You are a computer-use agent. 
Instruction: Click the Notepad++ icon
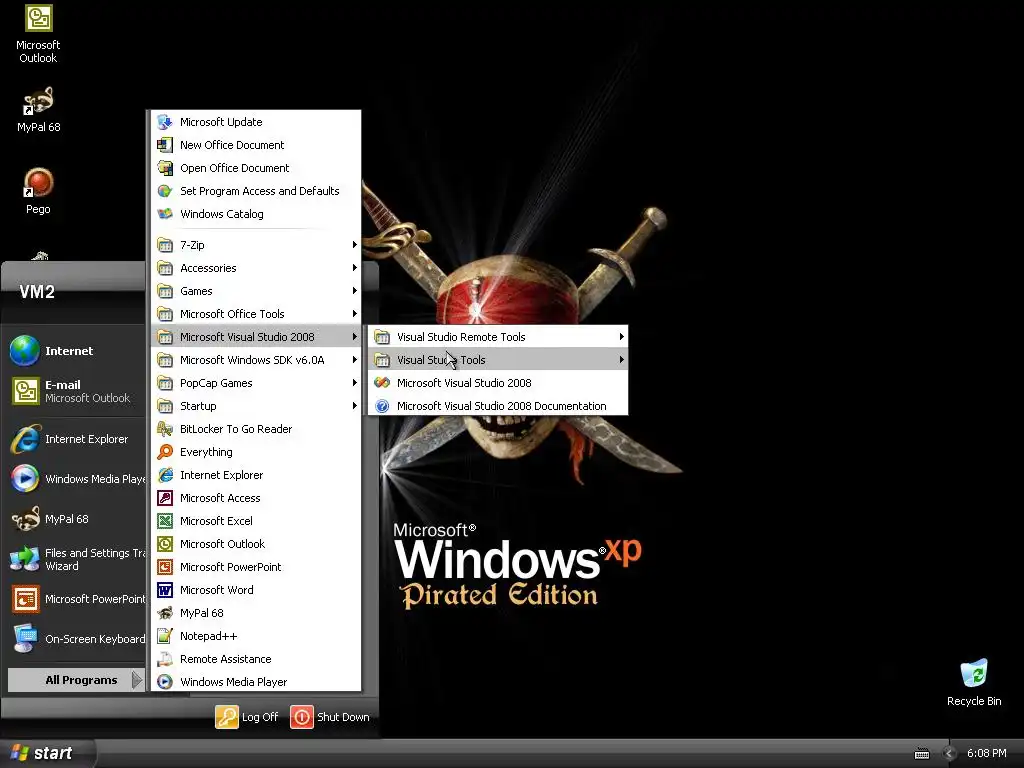pyautogui.click(x=165, y=636)
